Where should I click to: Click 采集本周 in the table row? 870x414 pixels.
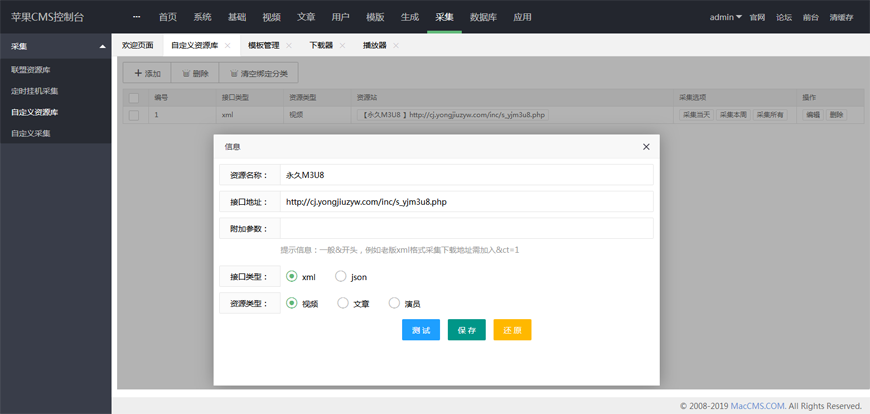(x=733, y=115)
